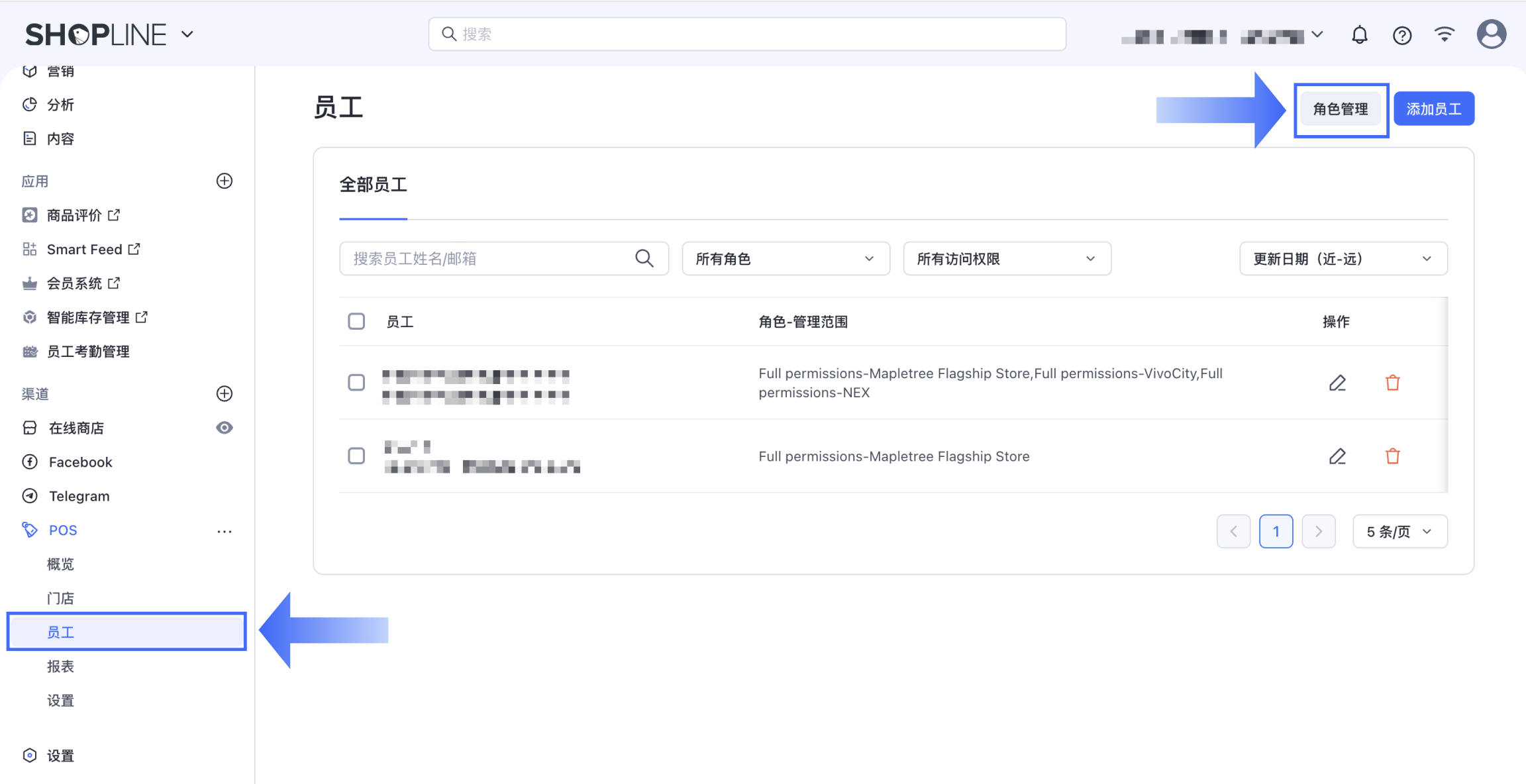Check the select-all employees checkbox
Image resolution: width=1526 pixels, height=784 pixels.
356,321
